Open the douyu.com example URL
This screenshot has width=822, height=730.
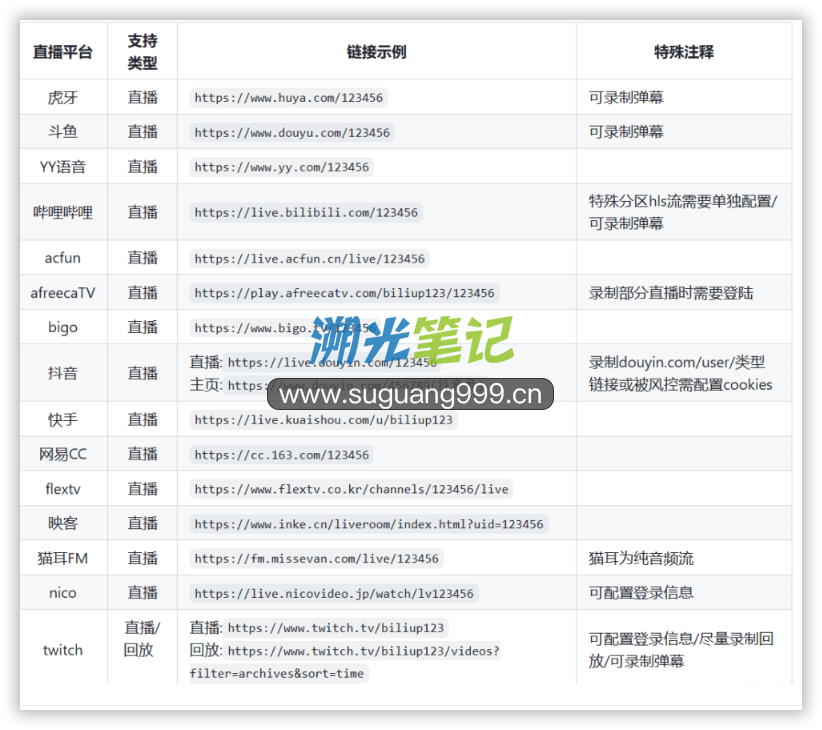tap(292, 132)
